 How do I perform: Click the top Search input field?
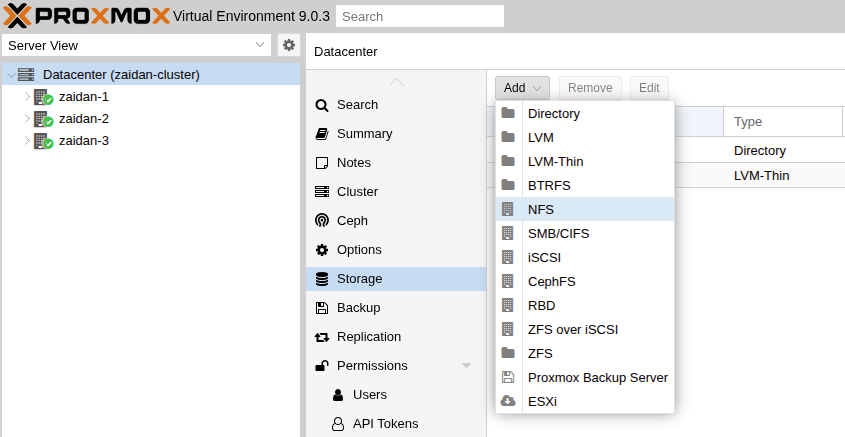[x=419, y=16]
